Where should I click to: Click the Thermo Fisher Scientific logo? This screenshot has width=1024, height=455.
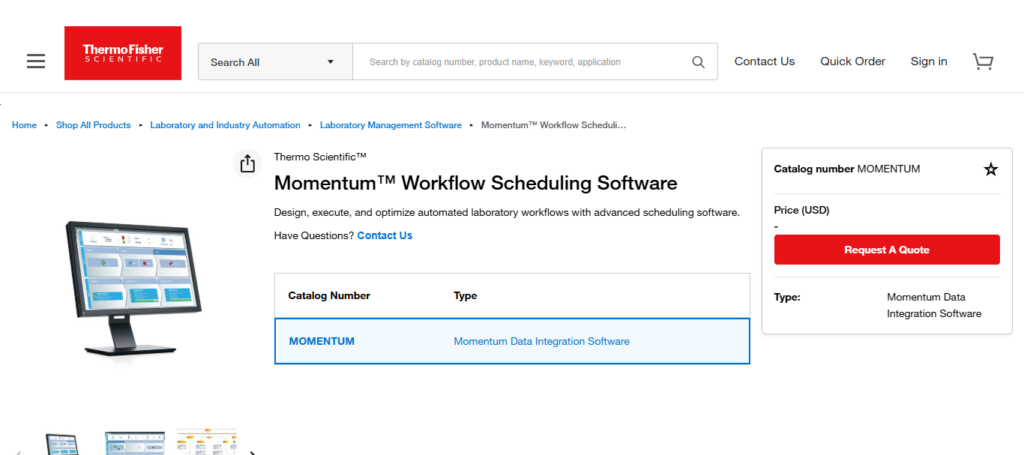[123, 53]
